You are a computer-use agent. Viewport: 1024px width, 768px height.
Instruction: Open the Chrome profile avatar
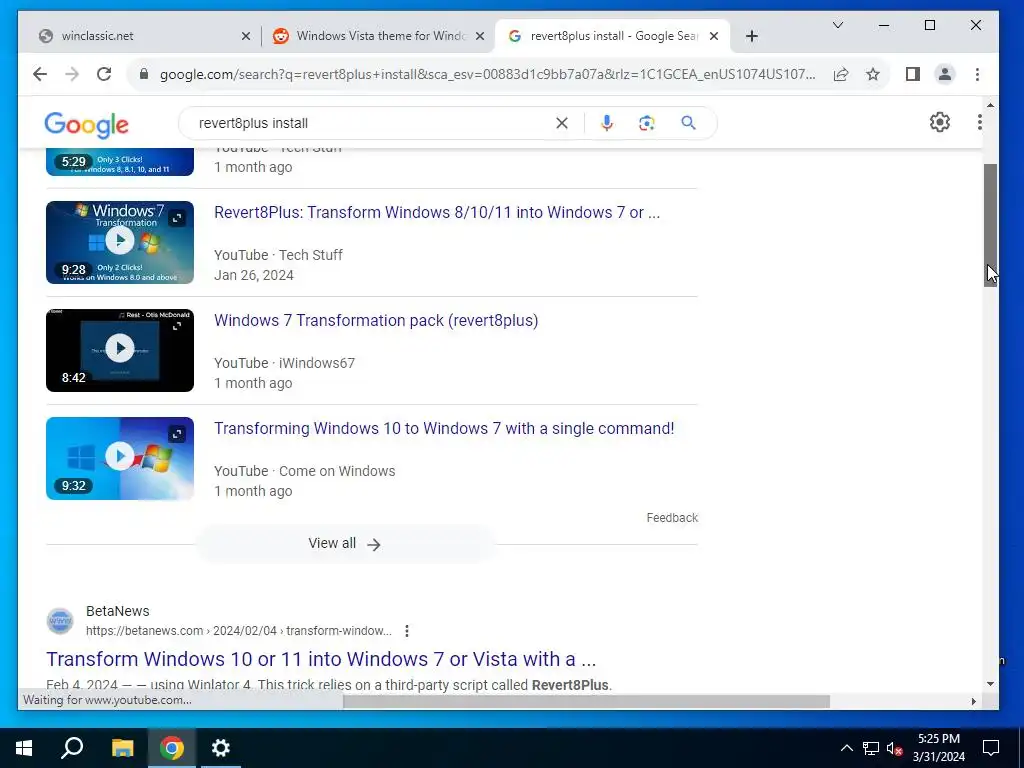[945, 74]
